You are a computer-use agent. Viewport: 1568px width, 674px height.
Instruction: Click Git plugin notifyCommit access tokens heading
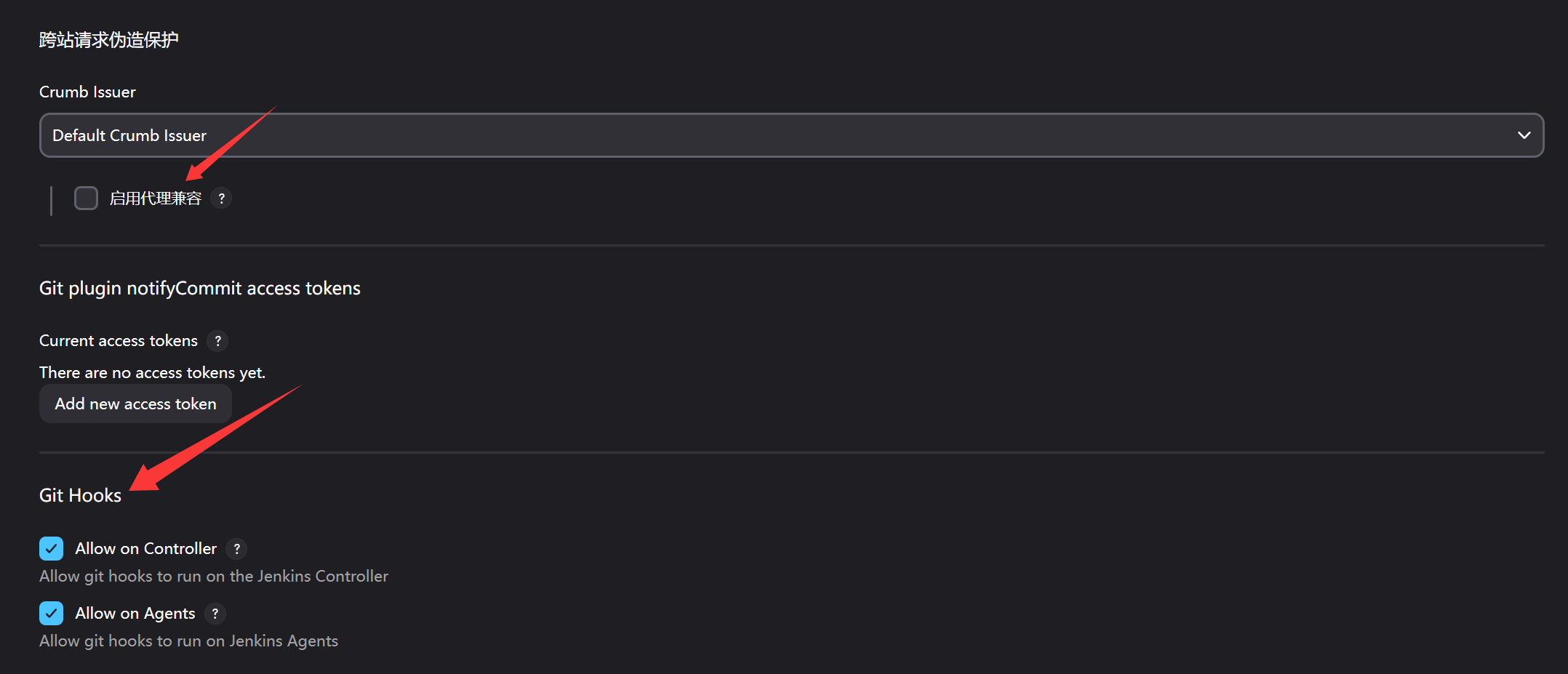pyautogui.click(x=199, y=288)
